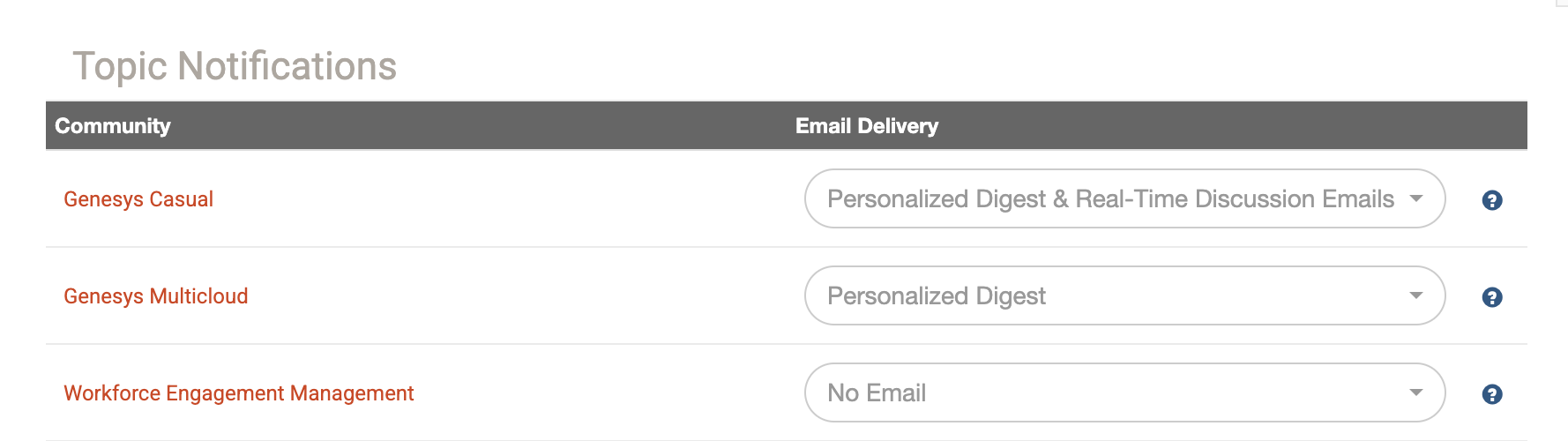
Task: Go to the Genesys Multicloud community
Action: pos(155,296)
